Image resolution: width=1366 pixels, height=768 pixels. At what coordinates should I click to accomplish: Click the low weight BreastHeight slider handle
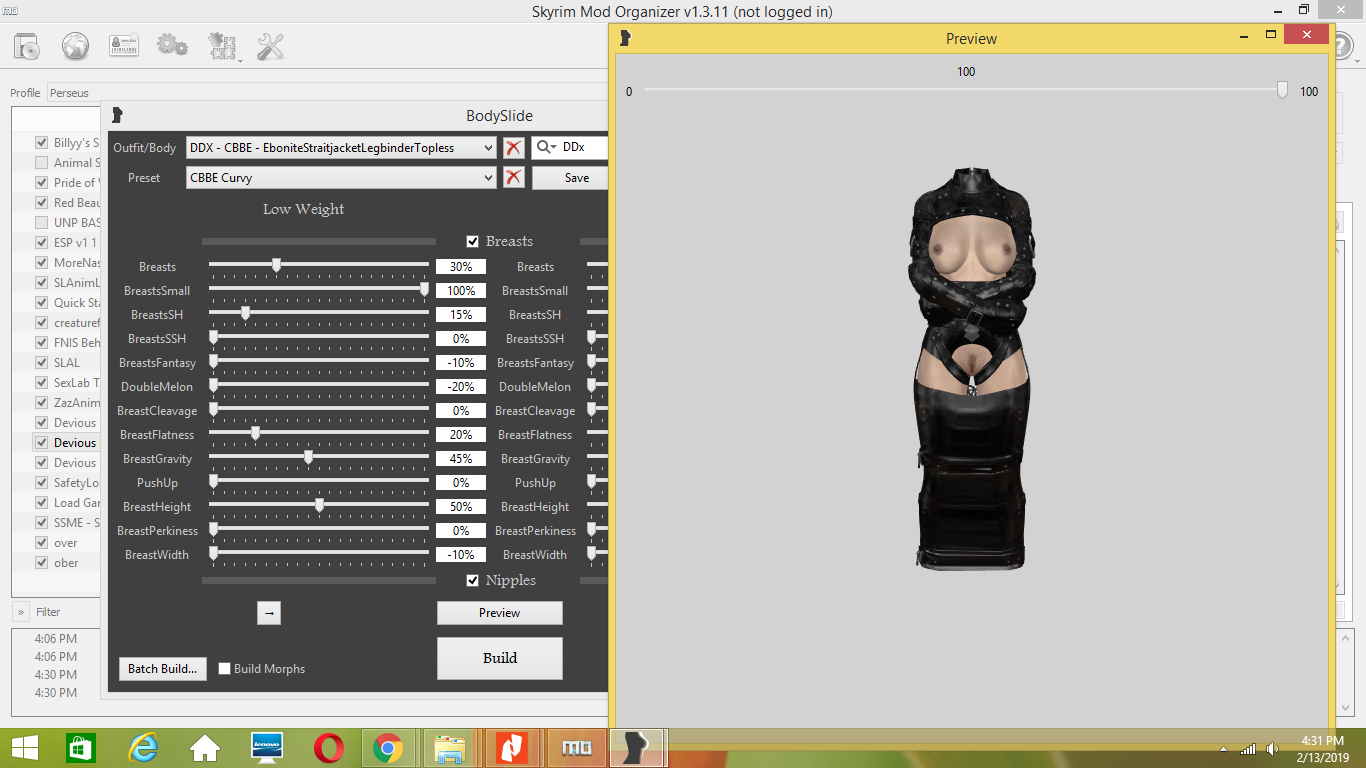(x=319, y=506)
